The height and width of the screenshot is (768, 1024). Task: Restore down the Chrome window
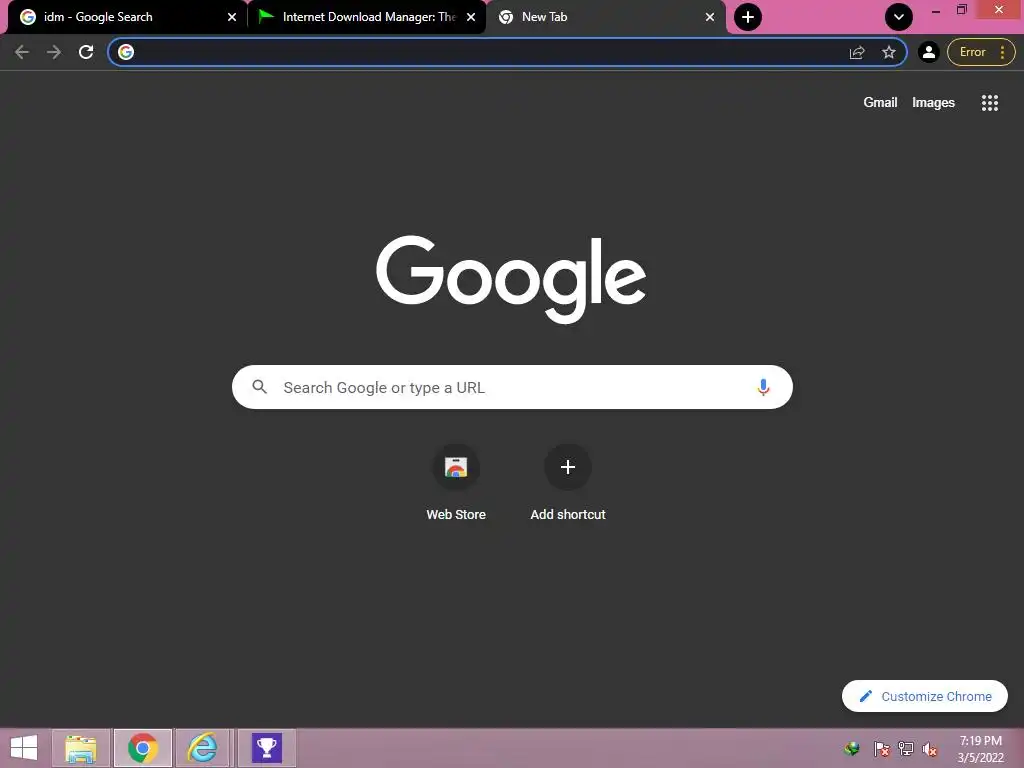point(961,10)
